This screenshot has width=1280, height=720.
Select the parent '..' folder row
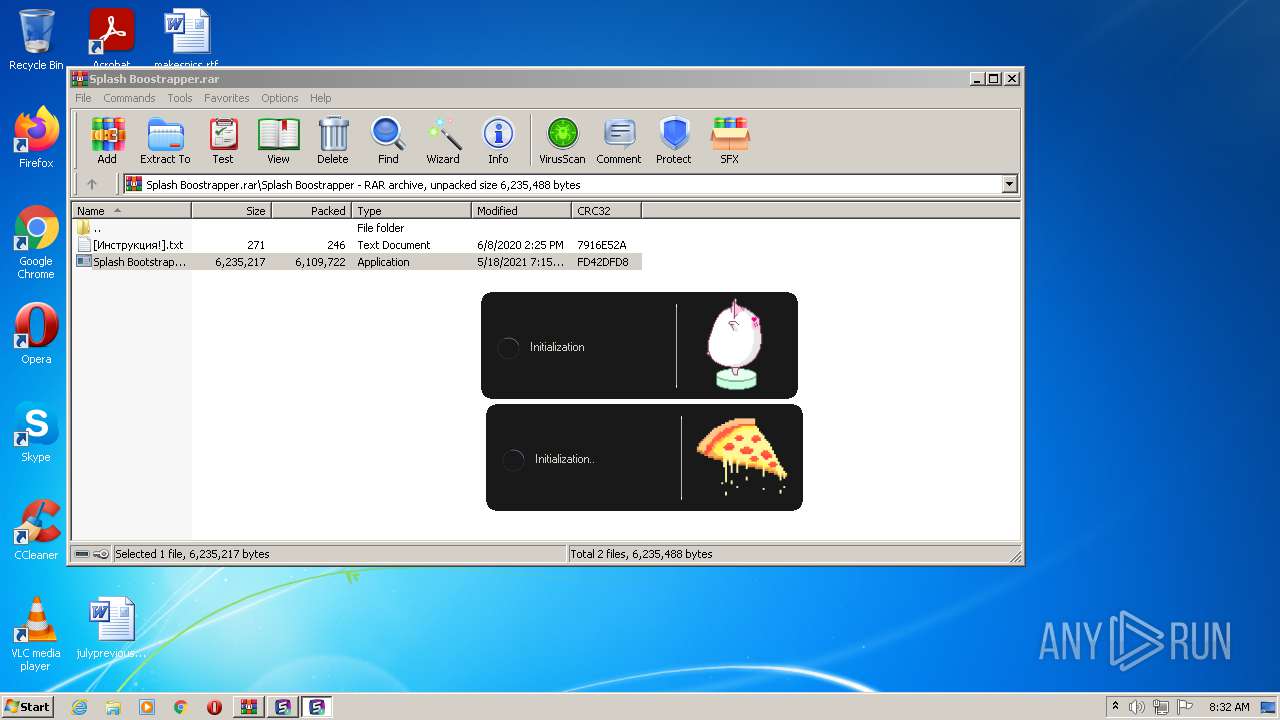point(357,228)
